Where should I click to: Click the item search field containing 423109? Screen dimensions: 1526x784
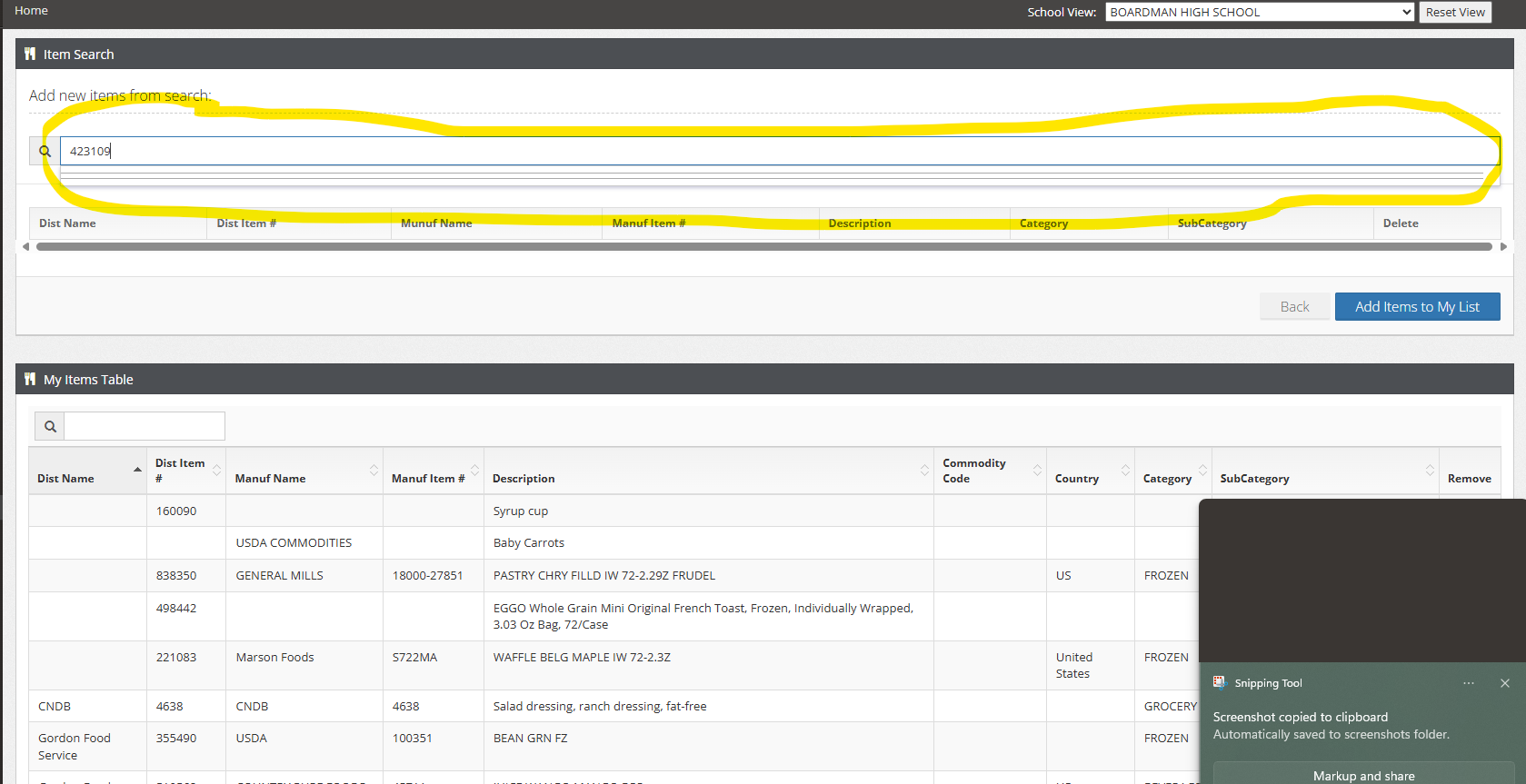(780, 151)
